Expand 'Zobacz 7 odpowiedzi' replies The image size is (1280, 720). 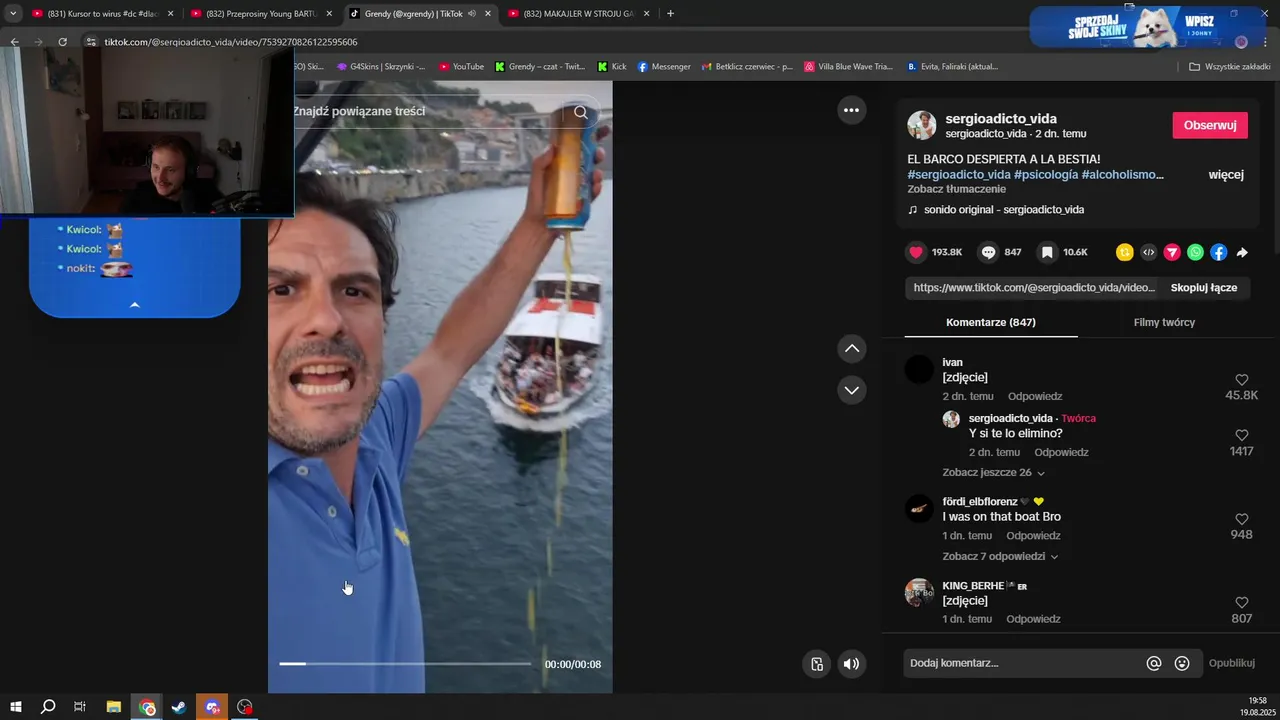pyautogui.click(x=1000, y=557)
